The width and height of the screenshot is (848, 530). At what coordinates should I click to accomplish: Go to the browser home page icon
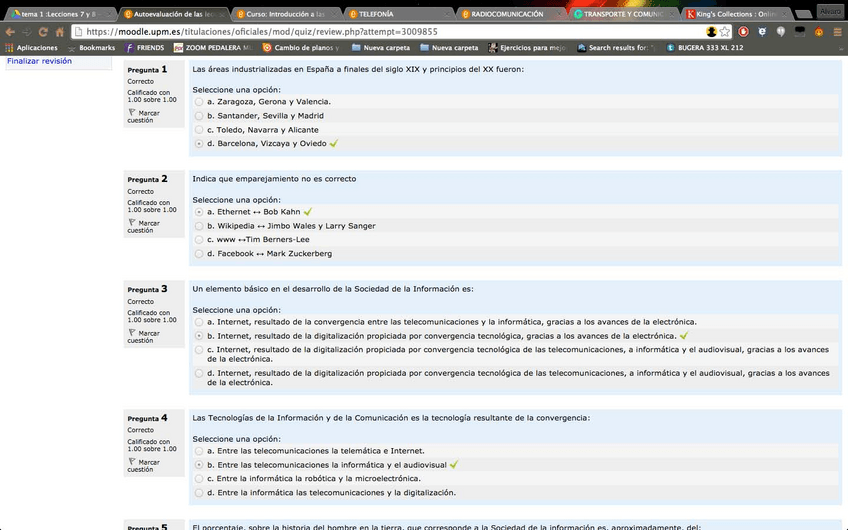(x=60, y=32)
